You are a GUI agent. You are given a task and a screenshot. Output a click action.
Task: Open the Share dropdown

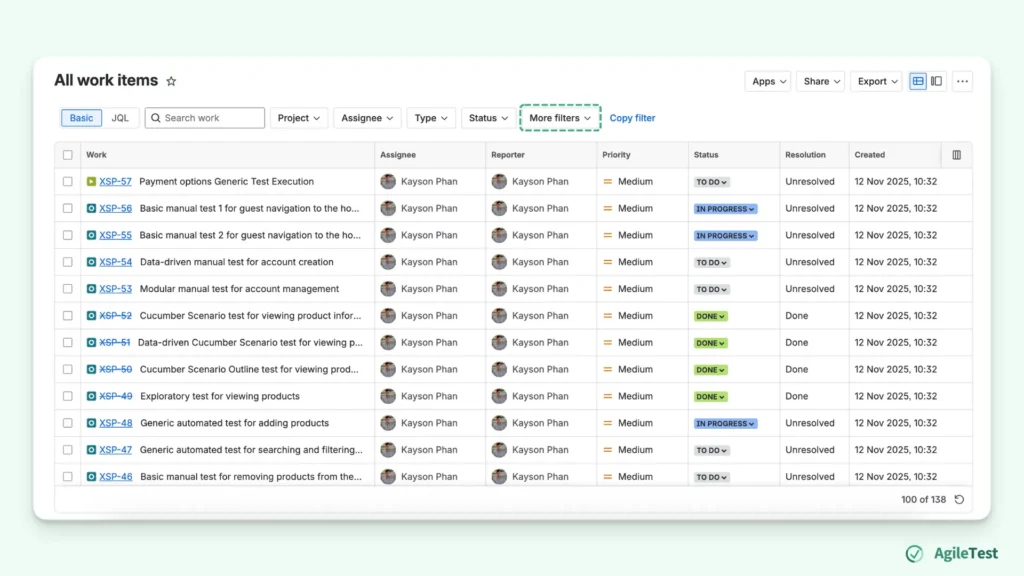pos(821,81)
